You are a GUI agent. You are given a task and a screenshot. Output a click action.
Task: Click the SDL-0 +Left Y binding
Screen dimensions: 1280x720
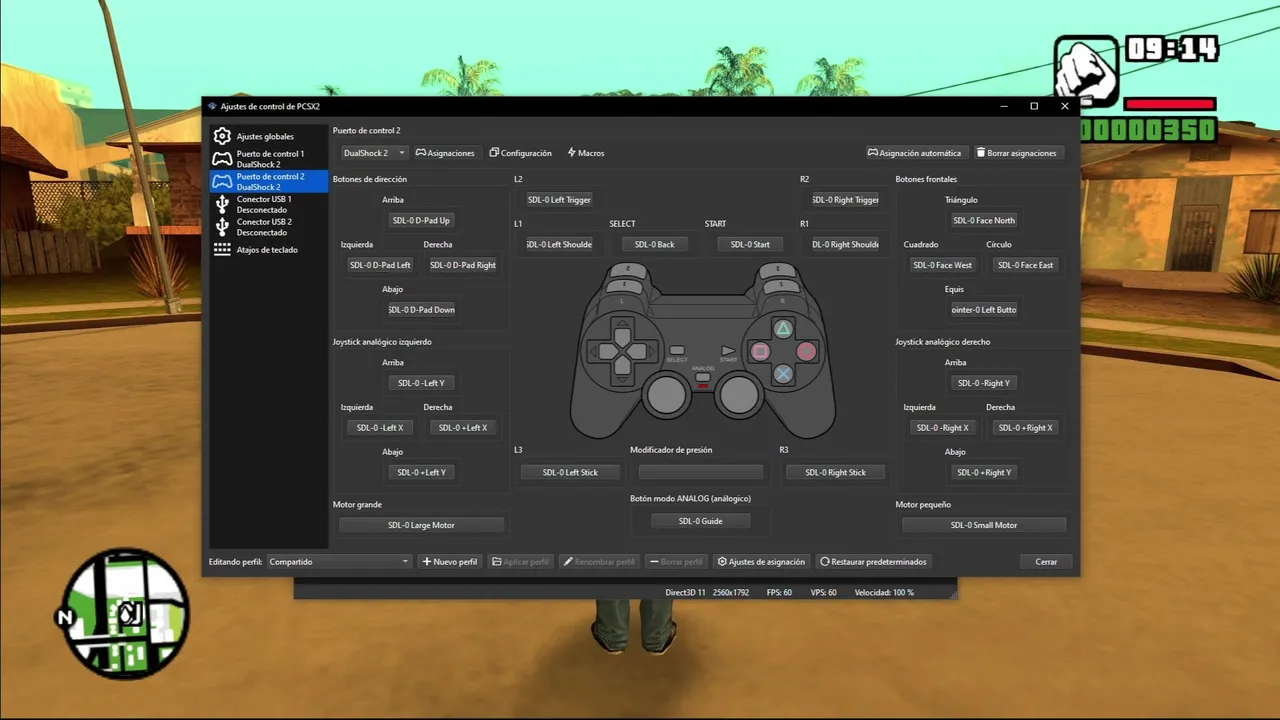point(421,472)
